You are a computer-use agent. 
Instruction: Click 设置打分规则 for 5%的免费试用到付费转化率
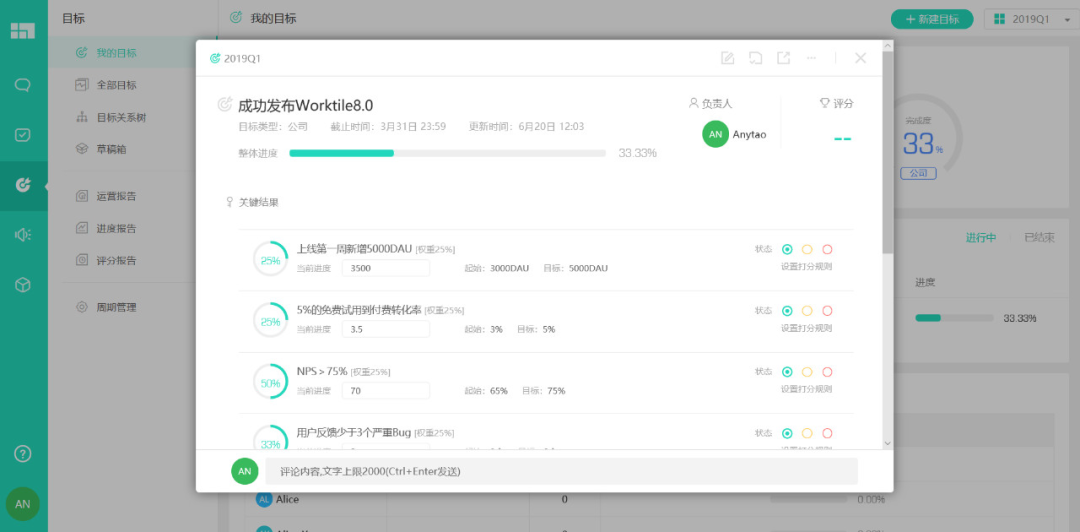(x=807, y=328)
